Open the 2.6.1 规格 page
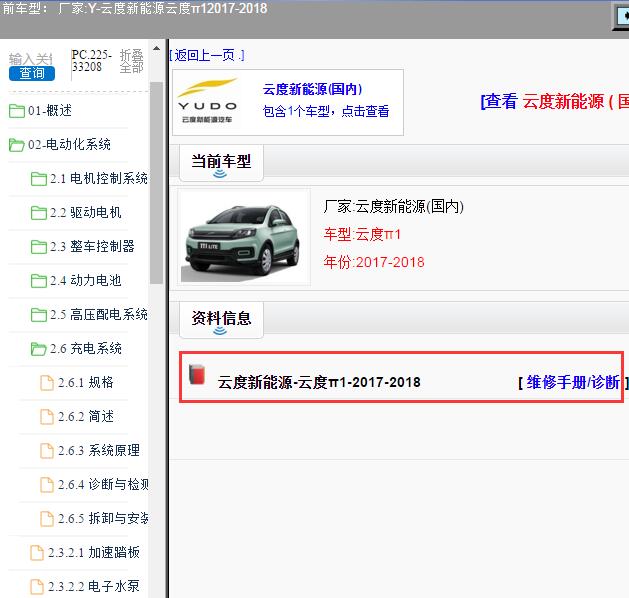This screenshot has height=598, width=629. pos(86,383)
